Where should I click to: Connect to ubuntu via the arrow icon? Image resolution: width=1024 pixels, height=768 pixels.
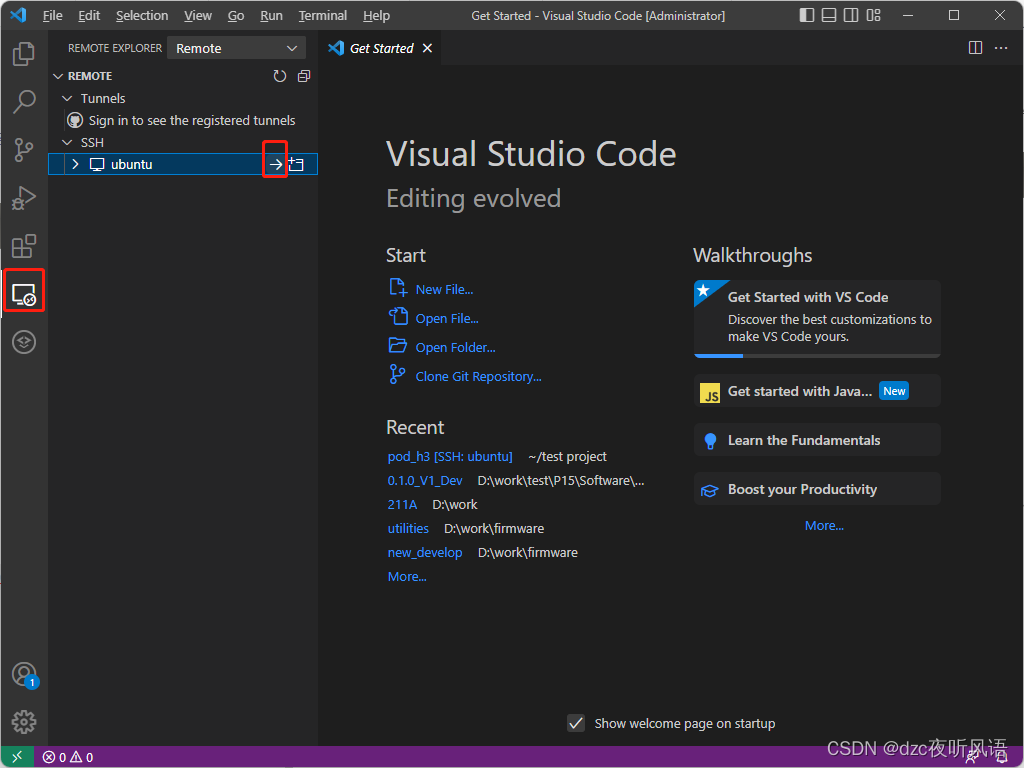(x=274, y=163)
